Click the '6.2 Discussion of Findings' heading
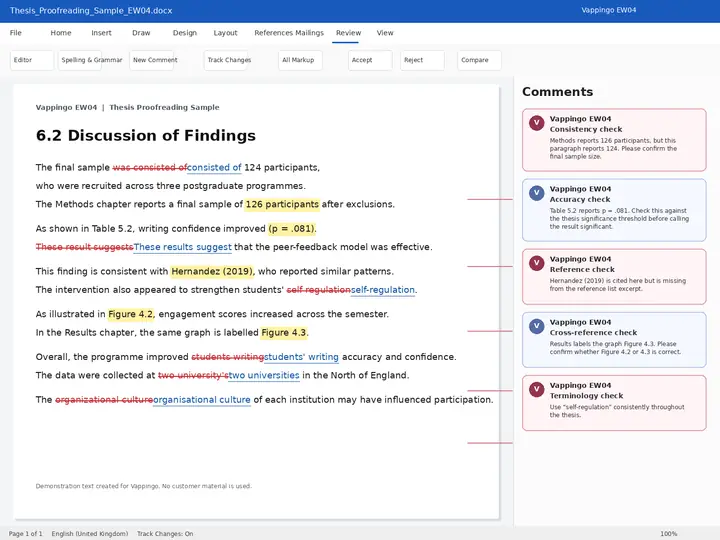720x540 pixels. point(146,135)
